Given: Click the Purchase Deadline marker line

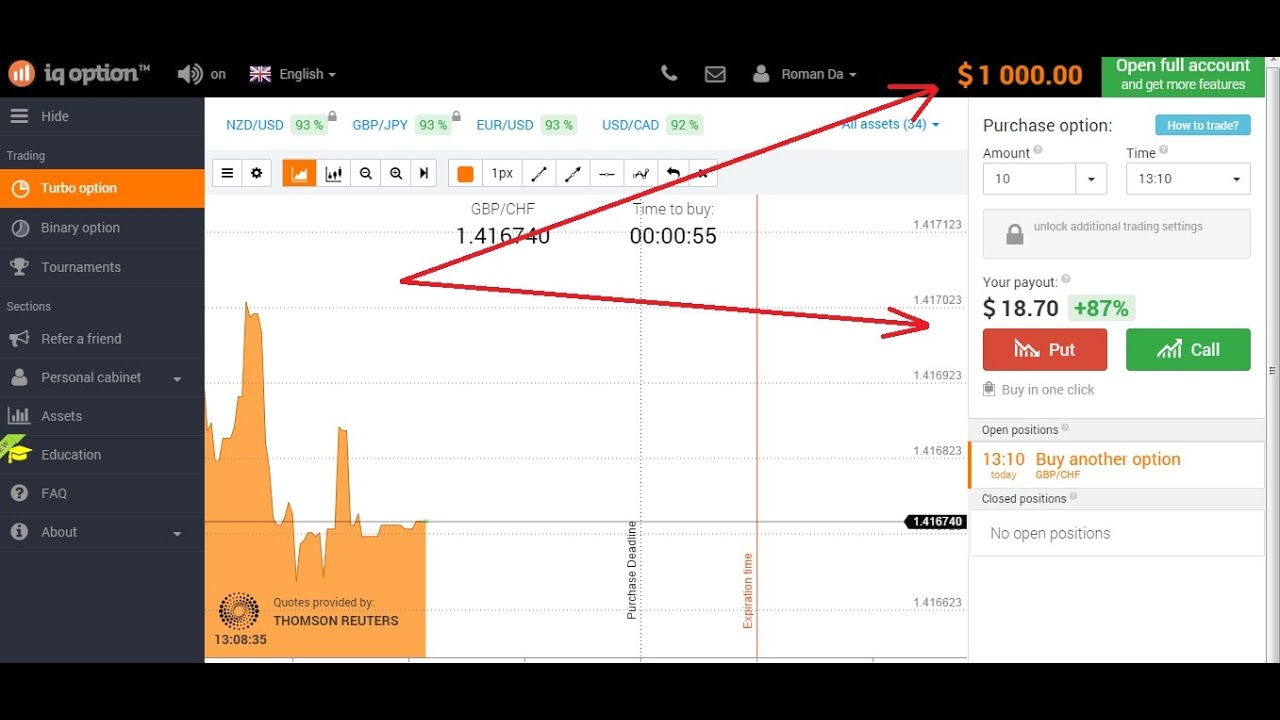Looking at the screenshot, I should coord(640,425).
